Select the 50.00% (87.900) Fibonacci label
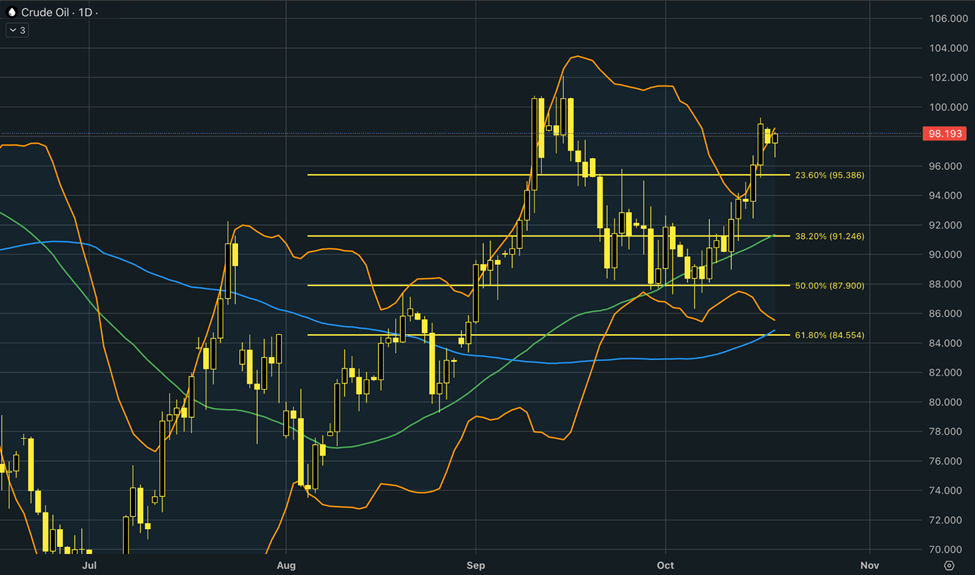Screen dimensions: 975x575 [829, 286]
